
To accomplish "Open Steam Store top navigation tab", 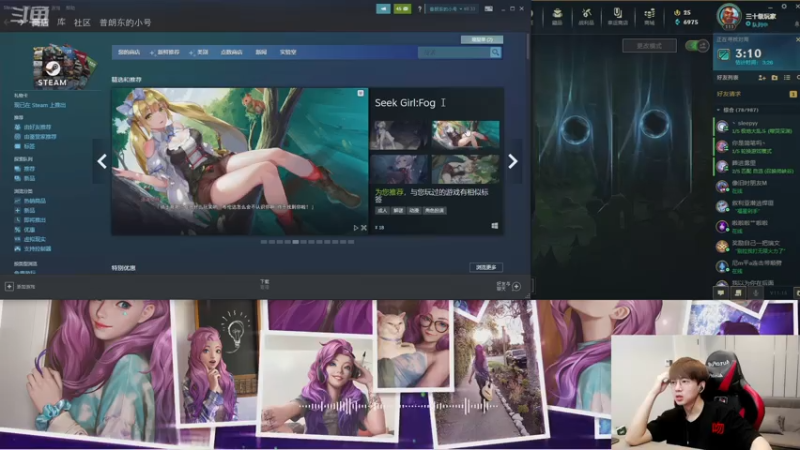I will [40, 23].
